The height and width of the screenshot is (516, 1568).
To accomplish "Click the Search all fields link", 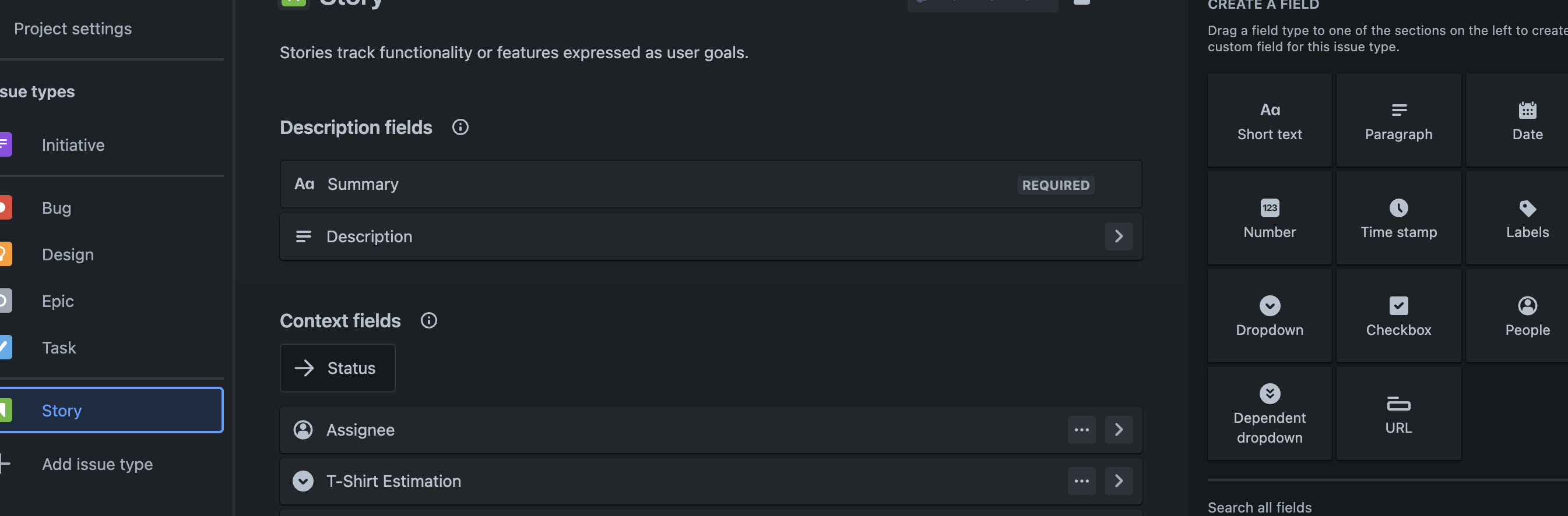I will tap(1261, 507).
